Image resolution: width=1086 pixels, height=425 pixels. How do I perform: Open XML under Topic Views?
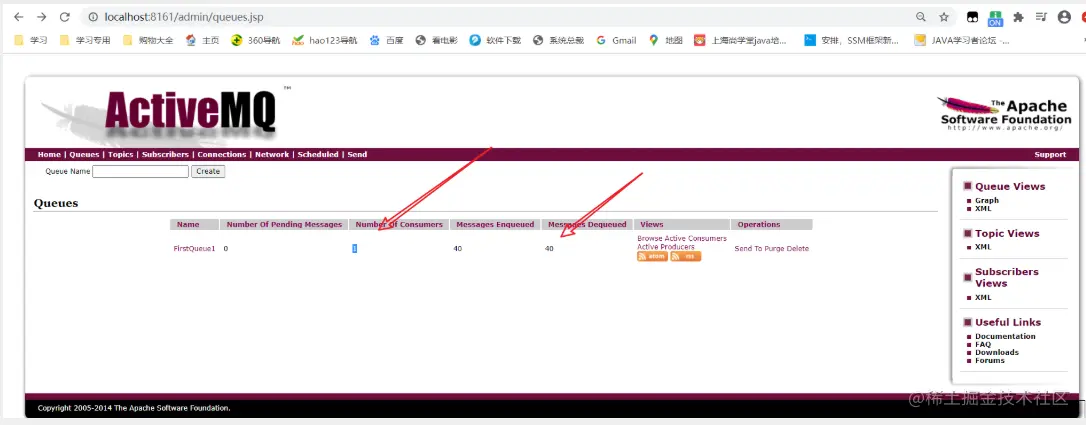(983, 247)
